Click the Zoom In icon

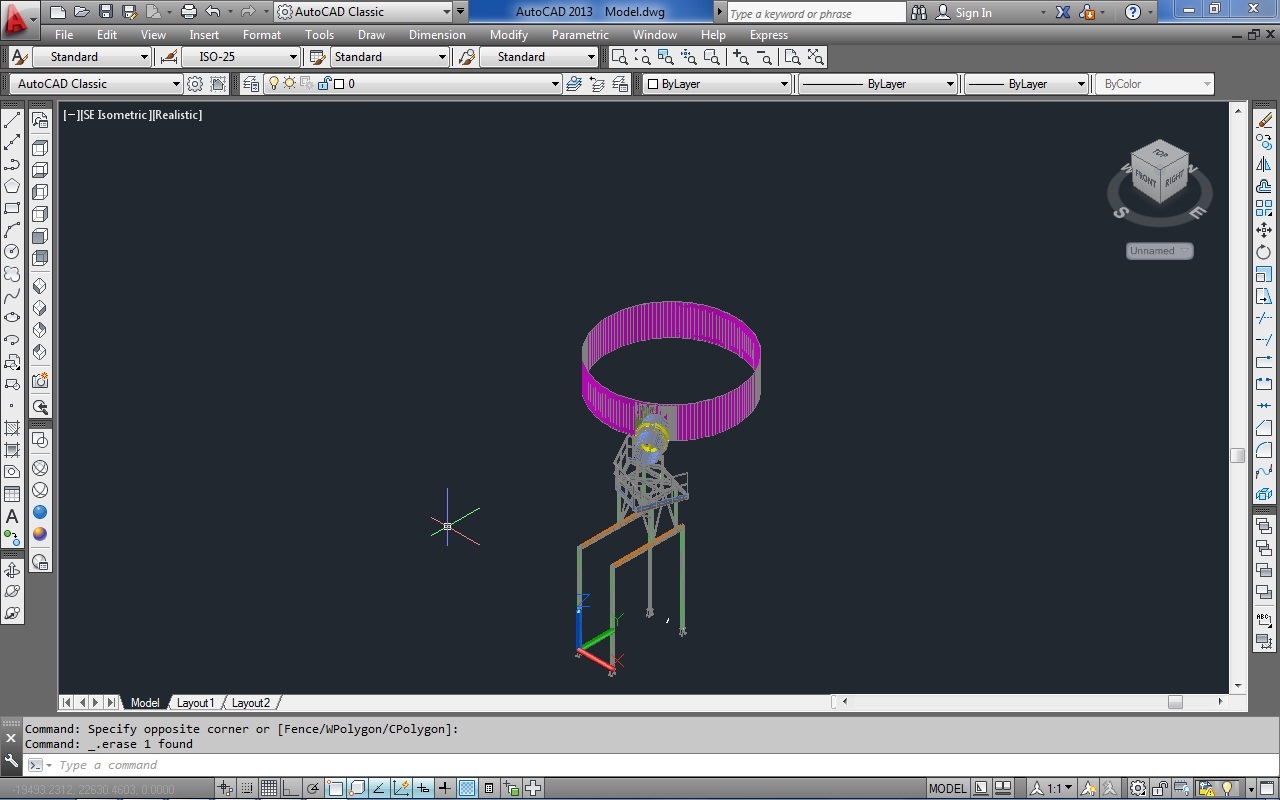tap(741, 57)
